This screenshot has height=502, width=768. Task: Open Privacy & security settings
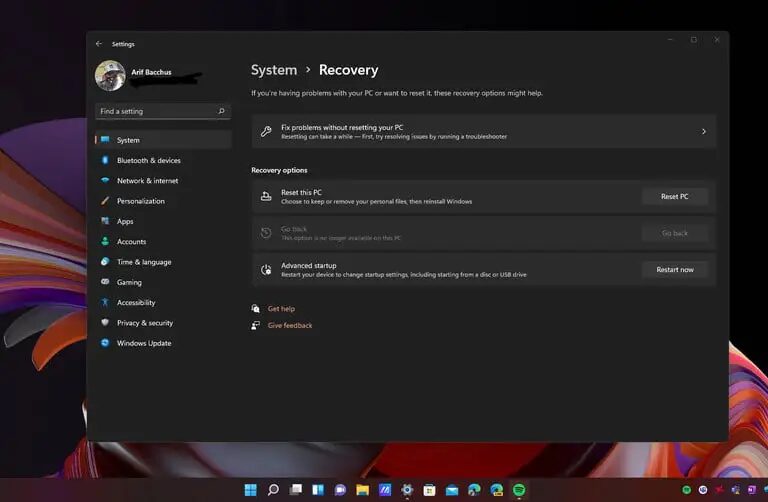(x=144, y=323)
